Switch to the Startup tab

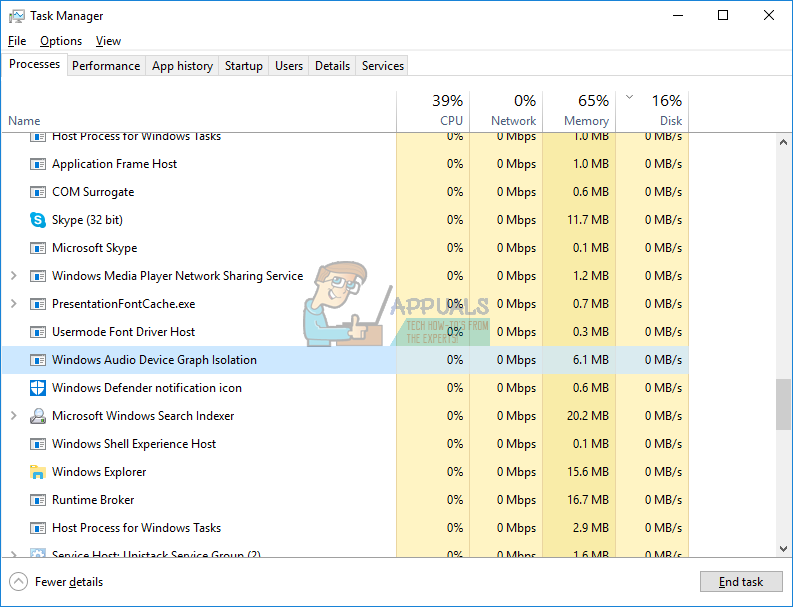tap(244, 66)
